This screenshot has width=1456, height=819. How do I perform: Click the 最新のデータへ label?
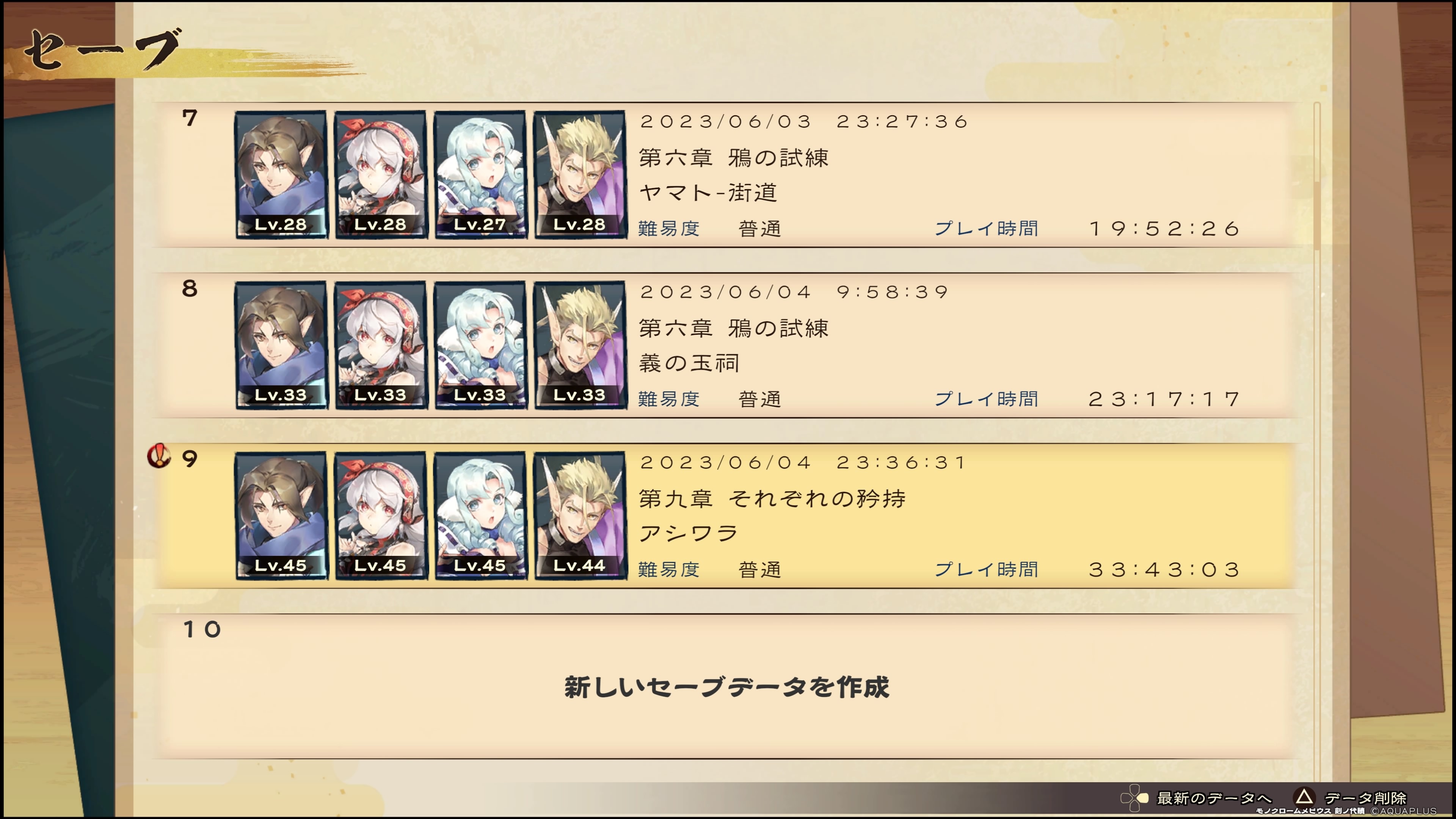coord(1214,798)
